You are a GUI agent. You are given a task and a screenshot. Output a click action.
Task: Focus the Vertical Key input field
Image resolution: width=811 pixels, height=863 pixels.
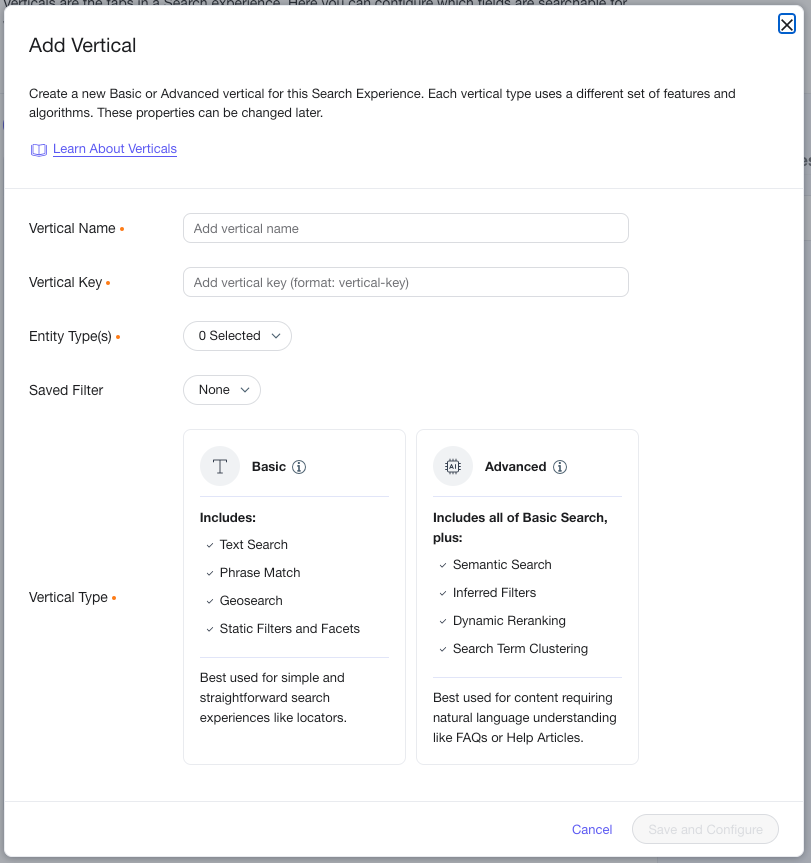(406, 282)
